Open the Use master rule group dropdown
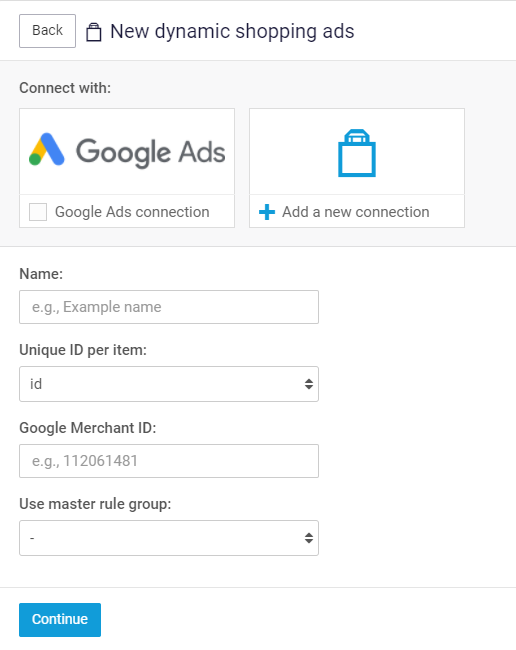The image size is (516, 650). click(169, 538)
